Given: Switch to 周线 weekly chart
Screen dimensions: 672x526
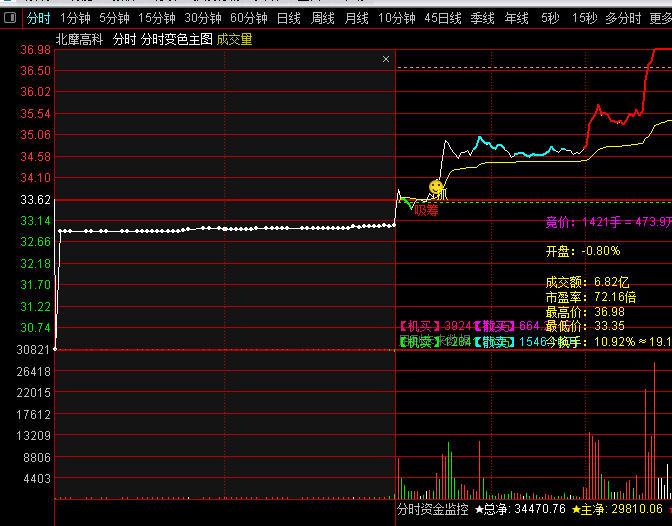Looking at the screenshot, I should [323, 18].
